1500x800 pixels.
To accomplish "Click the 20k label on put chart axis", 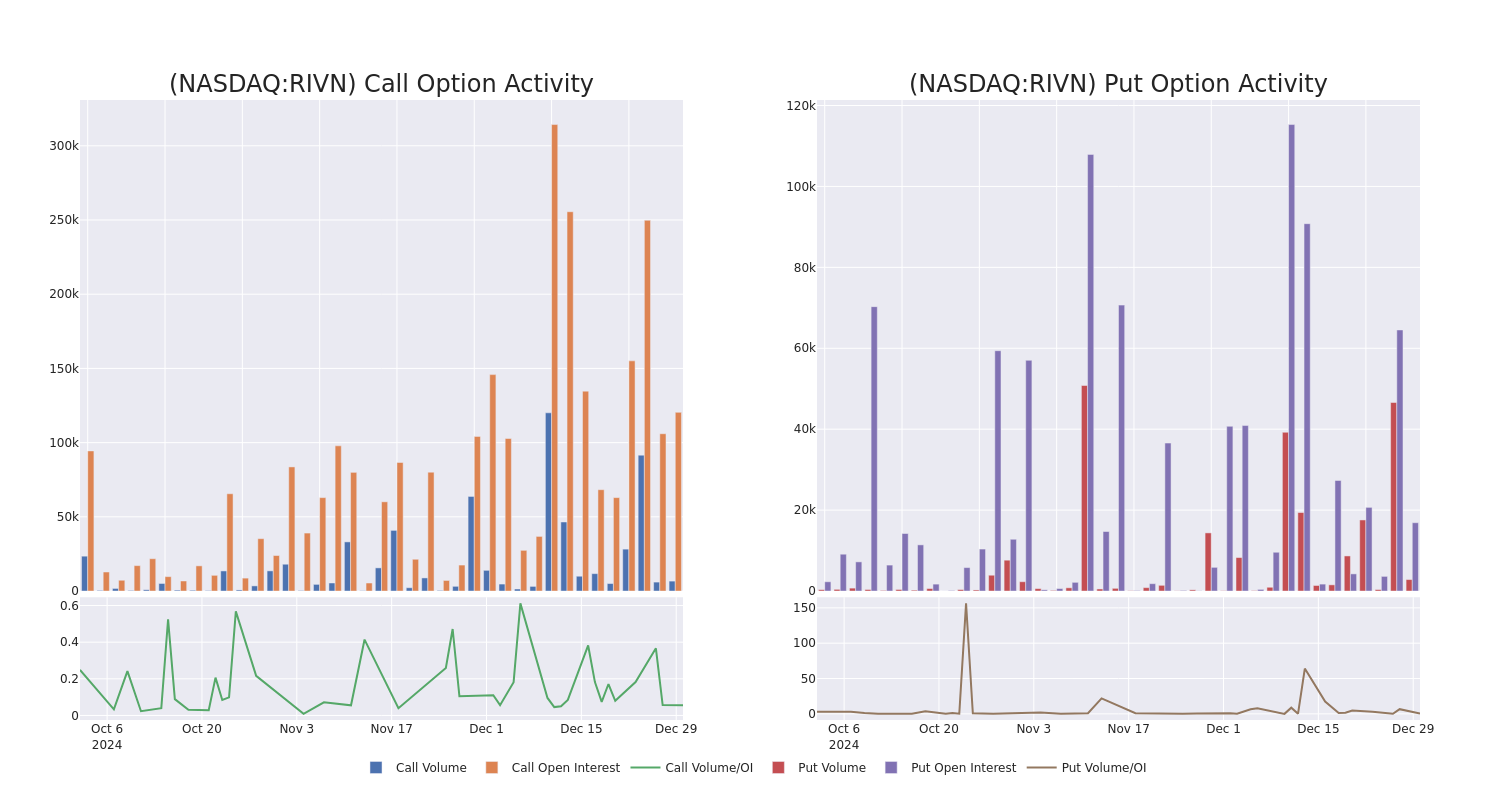I will pos(805,510).
